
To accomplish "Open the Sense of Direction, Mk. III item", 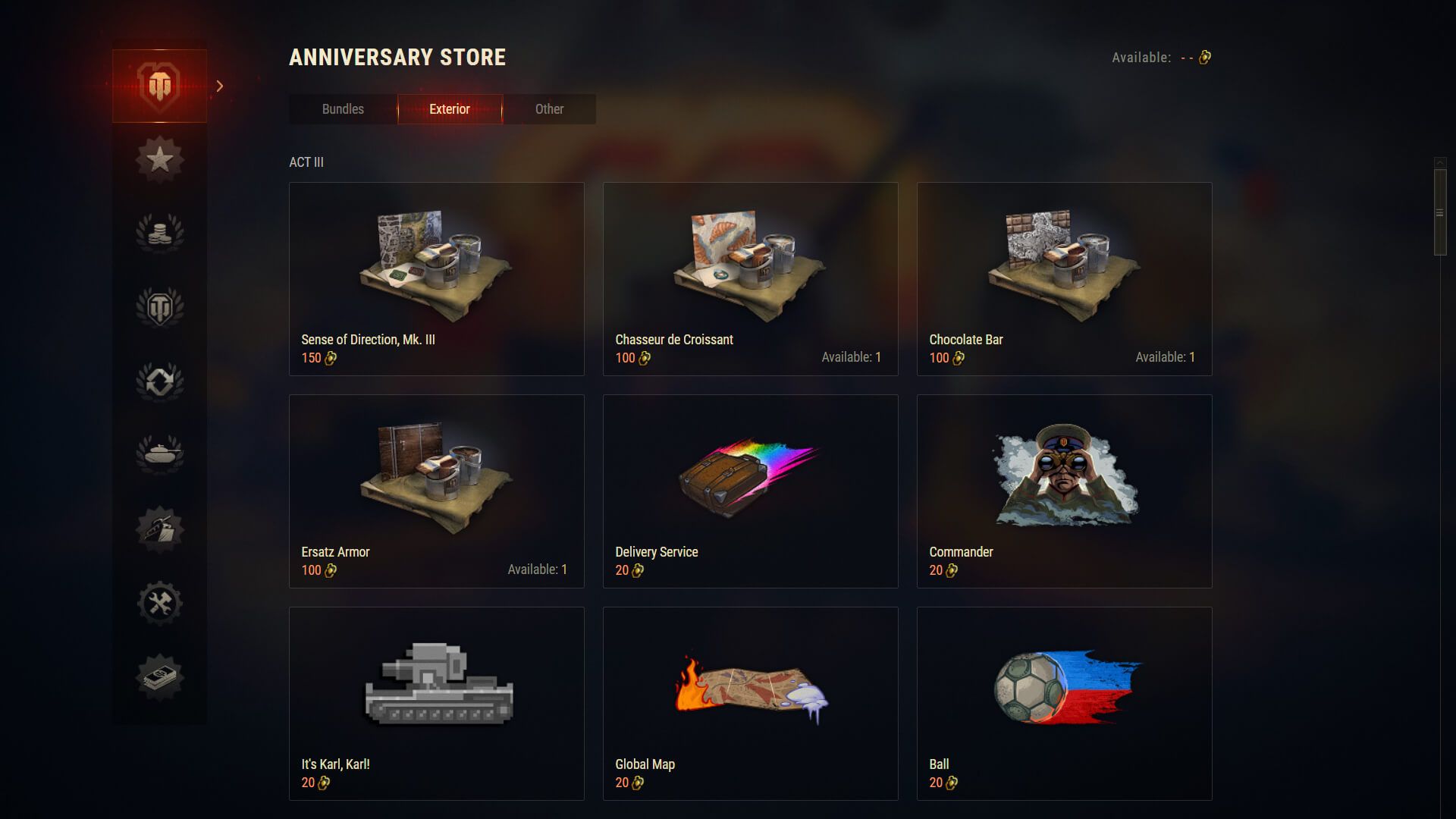I will (436, 278).
